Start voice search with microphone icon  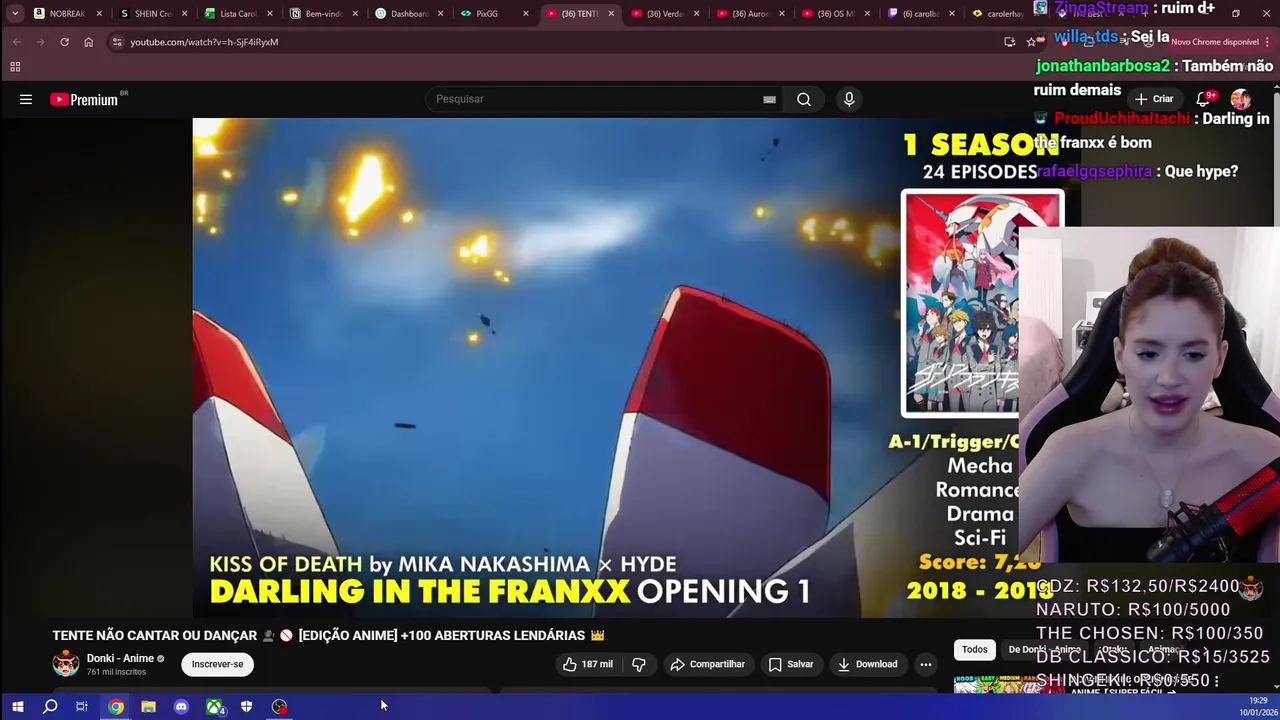849,99
